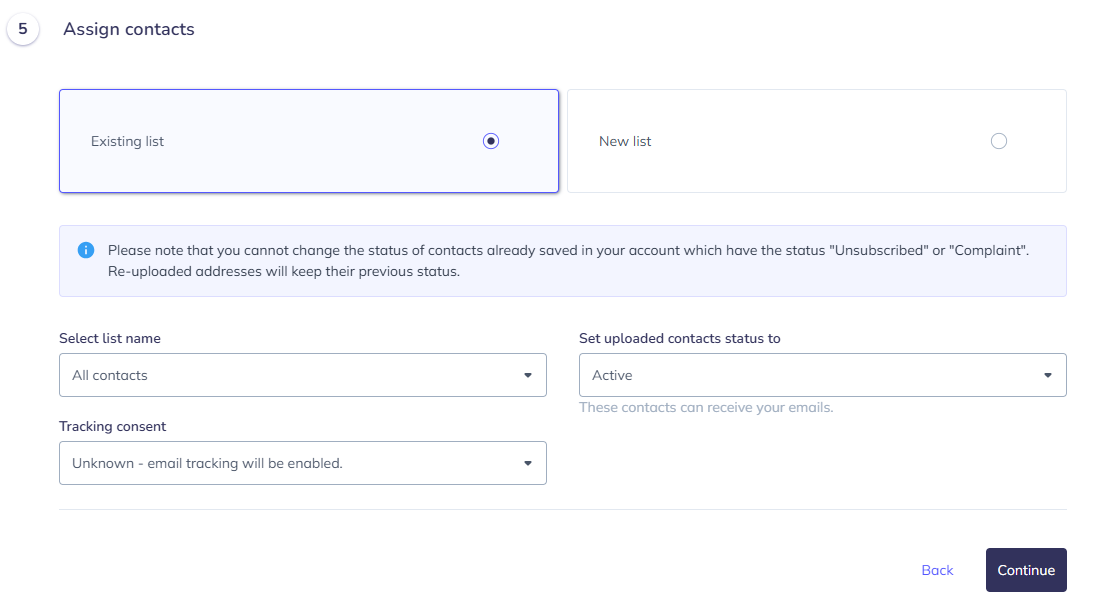Image resolution: width=1109 pixels, height=612 pixels.
Task: Go back using the Back link
Action: (937, 570)
